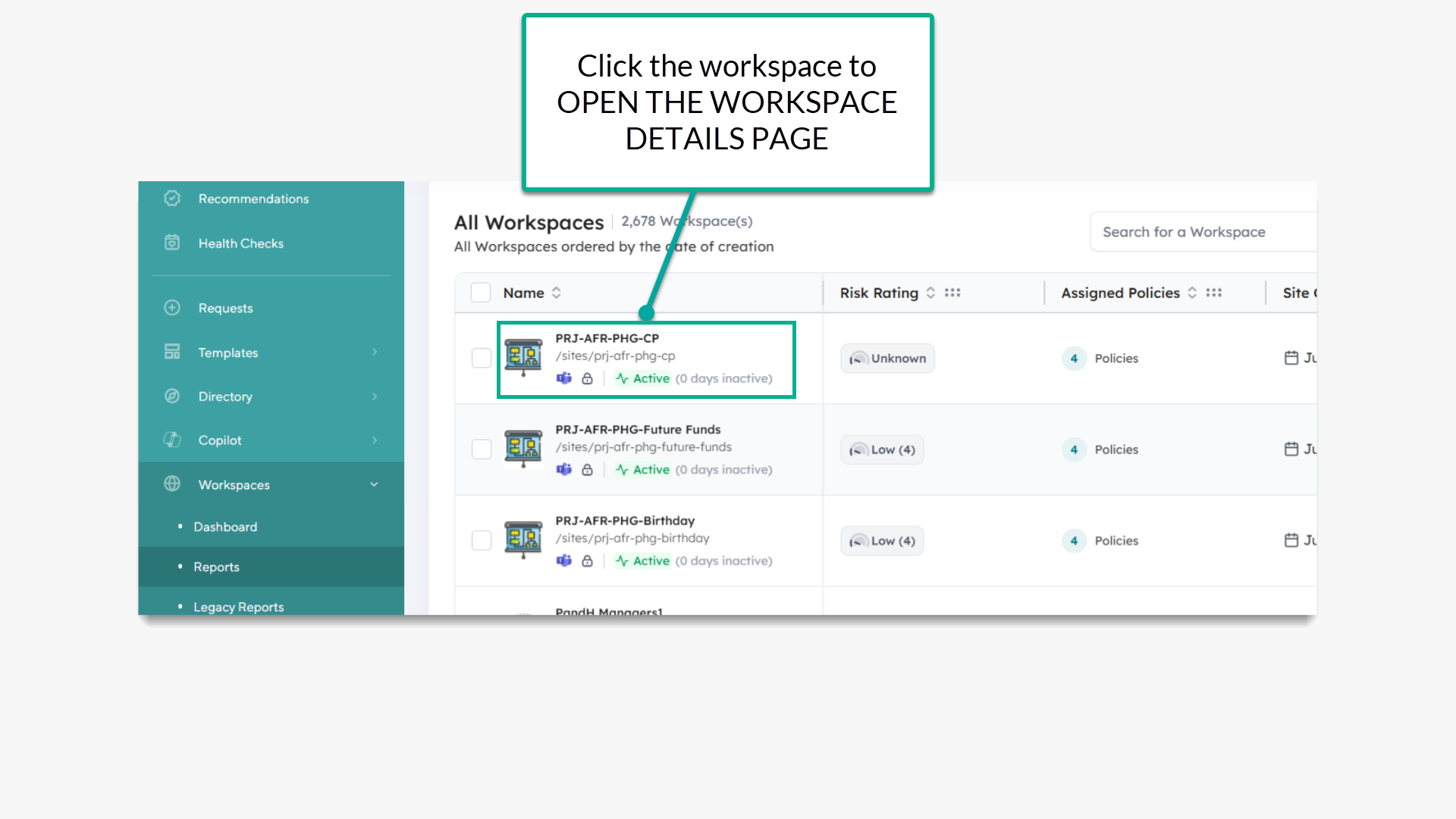Expand the Templates submenu chevron
Viewport: 1456px width, 819px height.
(x=375, y=352)
